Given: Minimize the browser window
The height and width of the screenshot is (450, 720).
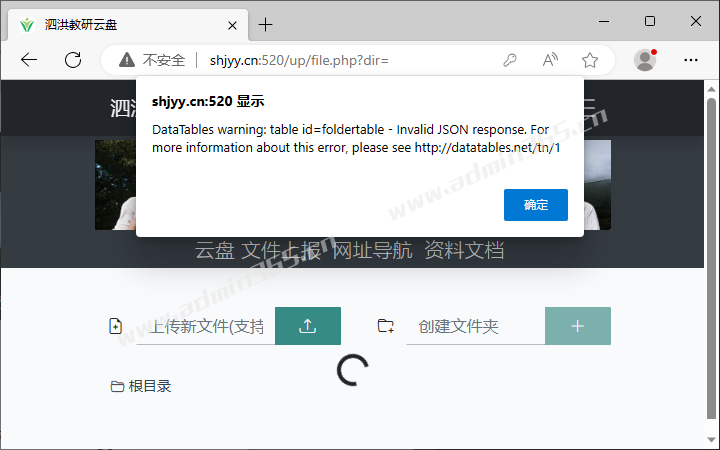Looking at the screenshot, I should point(604,21).
